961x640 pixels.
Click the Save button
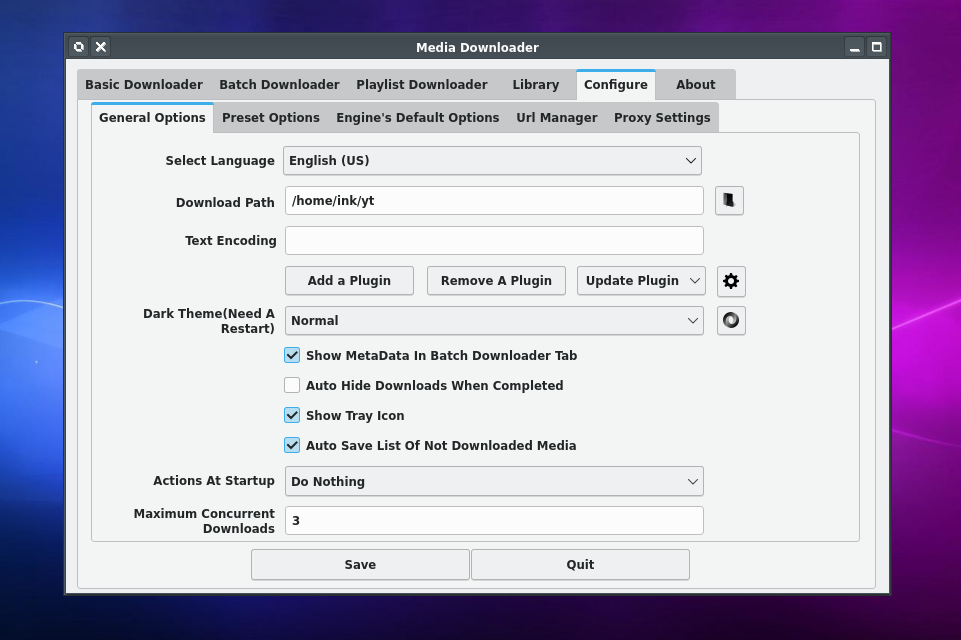coord(360,565)
